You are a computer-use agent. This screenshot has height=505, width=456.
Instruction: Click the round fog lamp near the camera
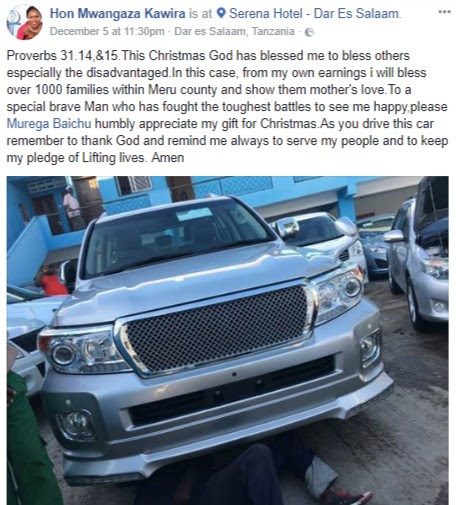(x=77, y=423)
